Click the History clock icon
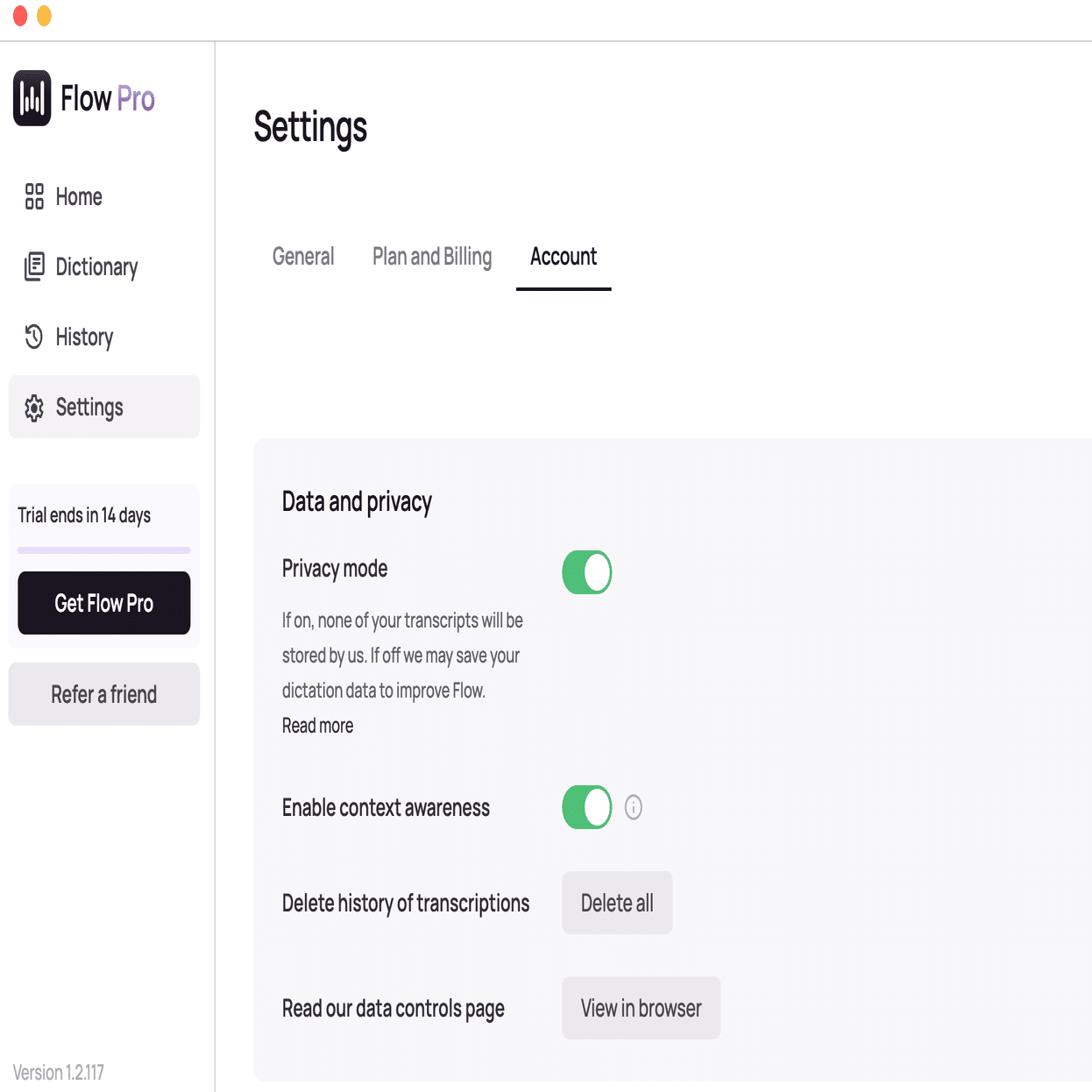1092x1092 pixels. pos(34,337)
